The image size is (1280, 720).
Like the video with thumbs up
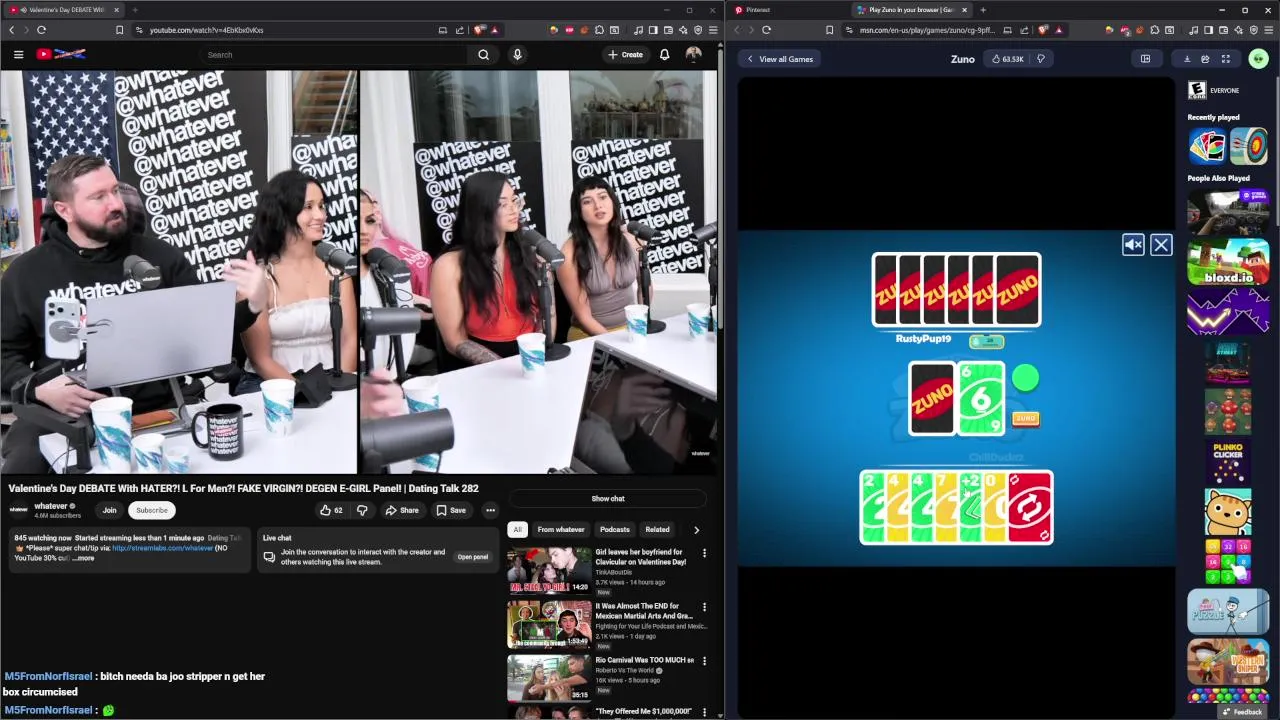331,510
